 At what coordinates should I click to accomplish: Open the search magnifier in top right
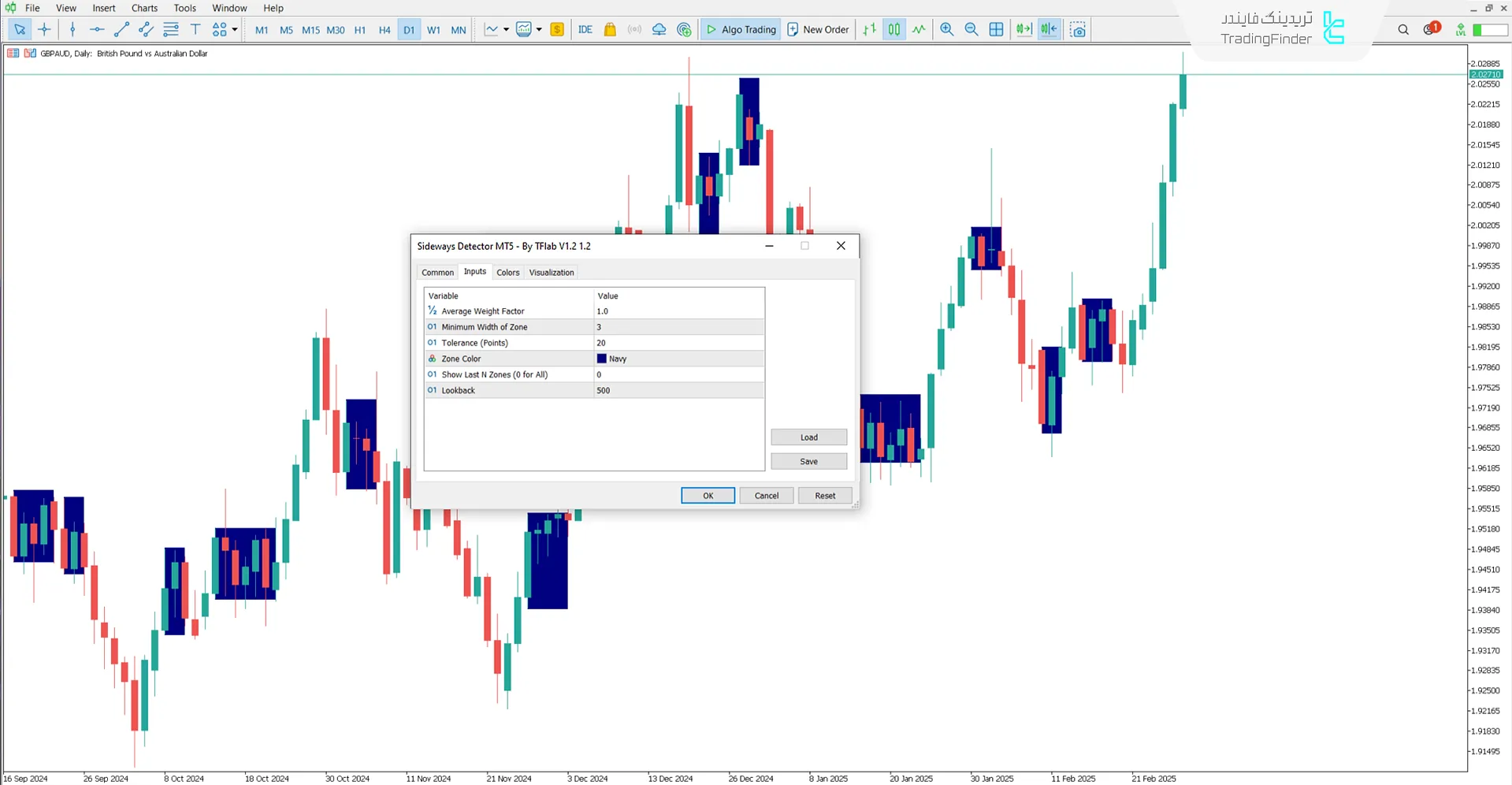pyautogui.click(x=1403, y=30)
